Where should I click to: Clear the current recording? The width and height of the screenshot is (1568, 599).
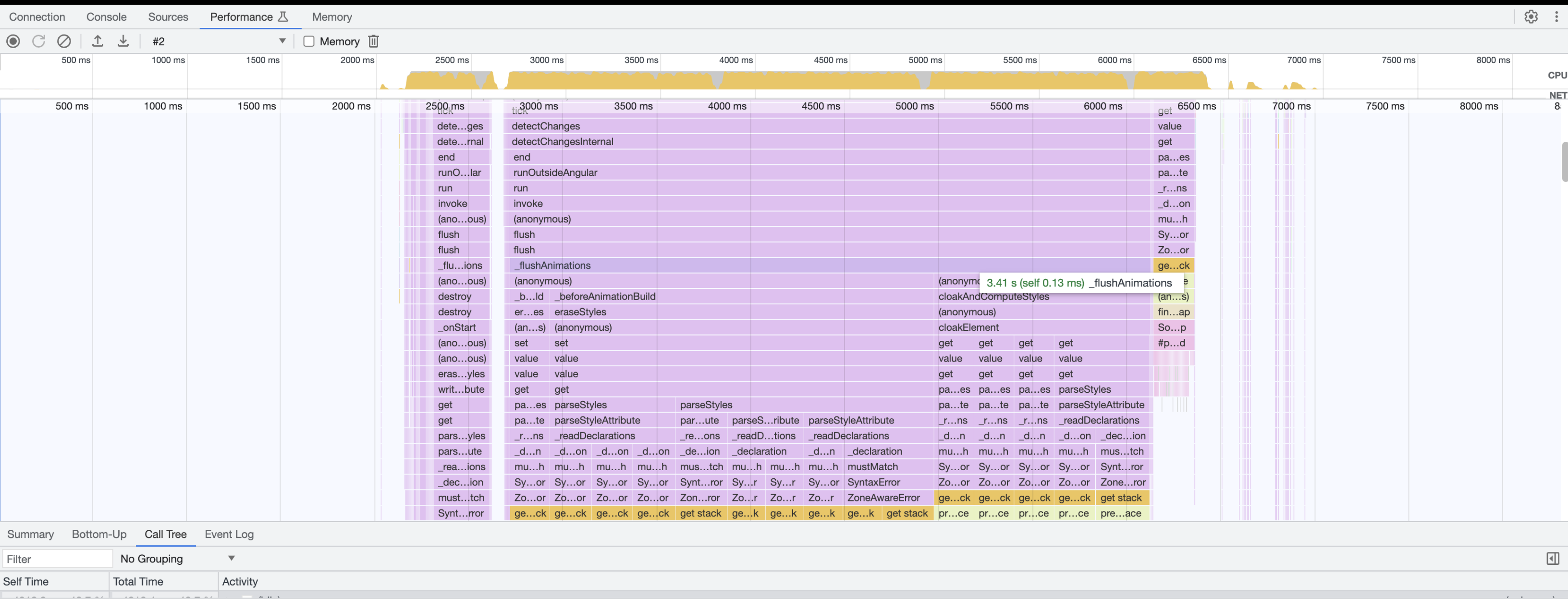(64, 41)
